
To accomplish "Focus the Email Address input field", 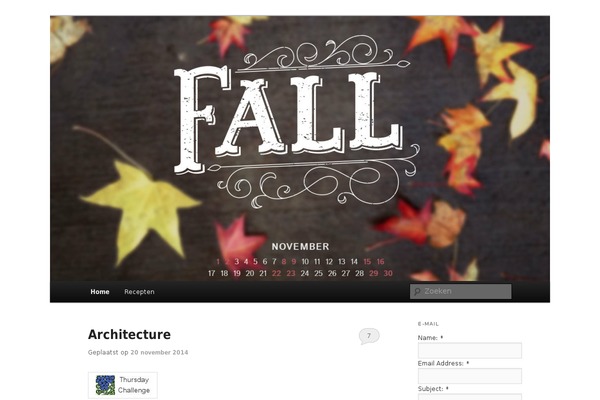I will pos(470,376).
